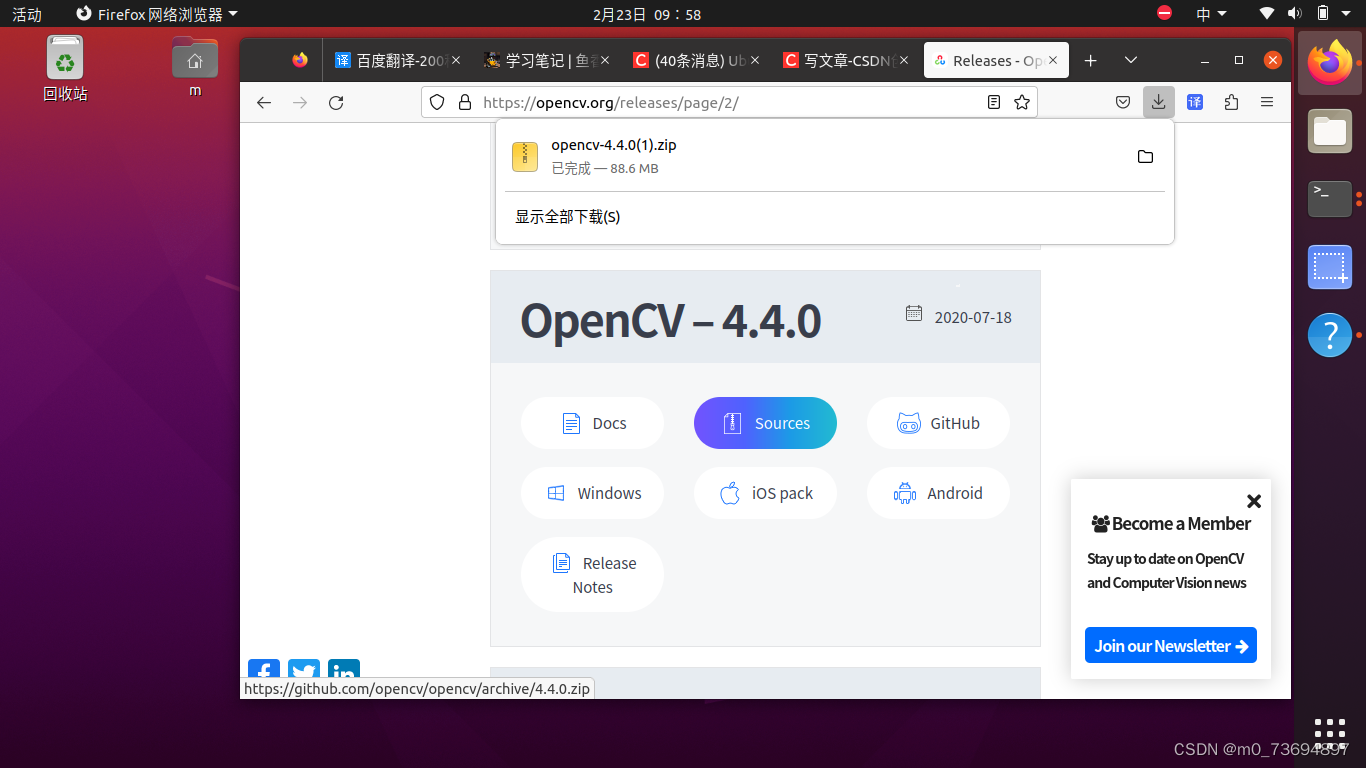Click the volume speaker status icon
Screen dimensions: 1366x768
[1294, 14]
